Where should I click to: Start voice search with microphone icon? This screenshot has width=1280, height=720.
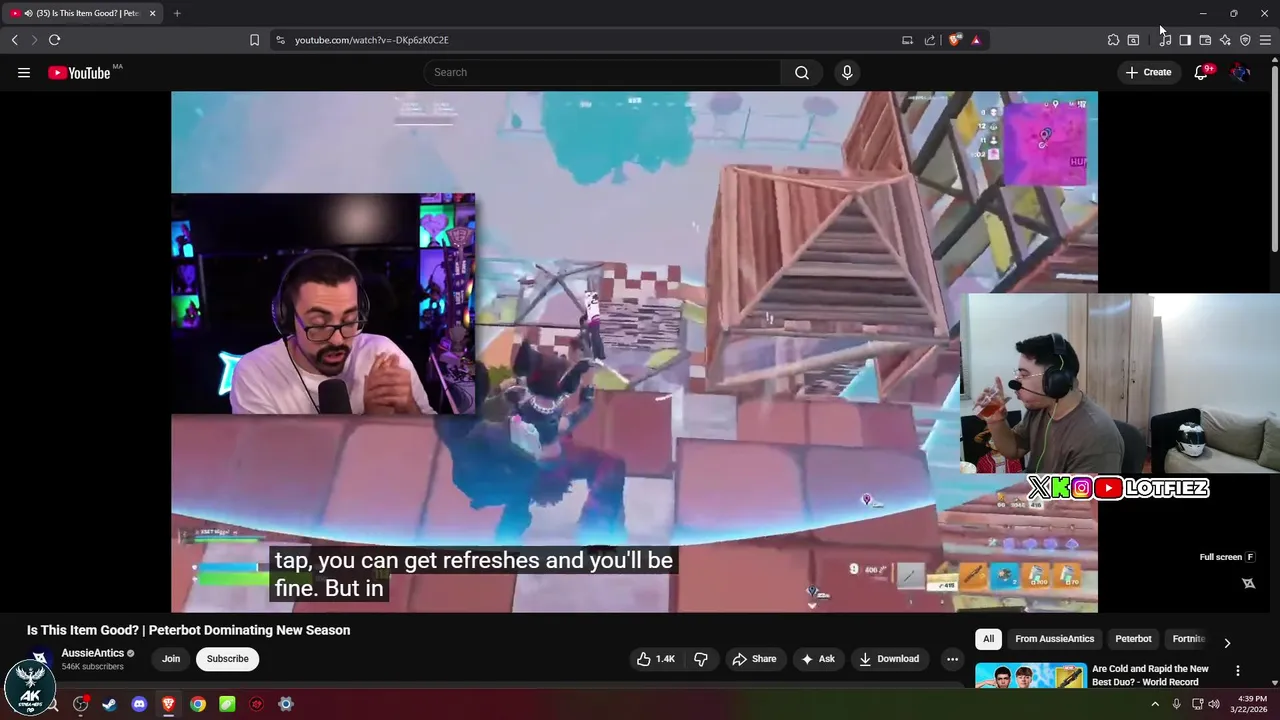[847, 72]
